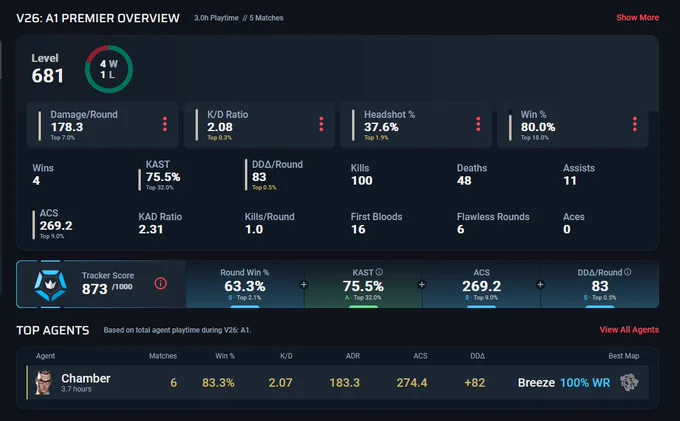Select the Chamber agent row name
Viewport: 680px width, 421px height.
tap(86, 379)
